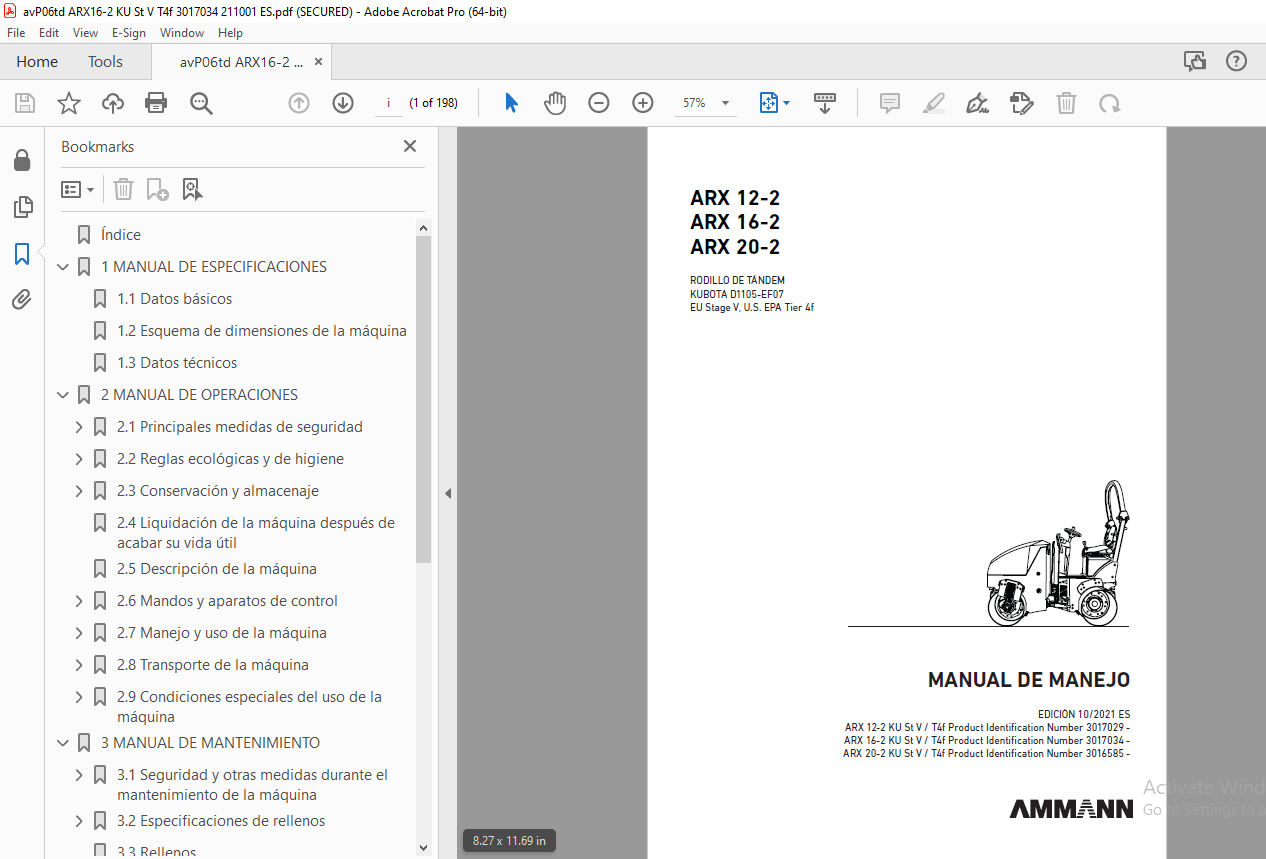Delete the selected bookmark trash icon

[123, 189]
